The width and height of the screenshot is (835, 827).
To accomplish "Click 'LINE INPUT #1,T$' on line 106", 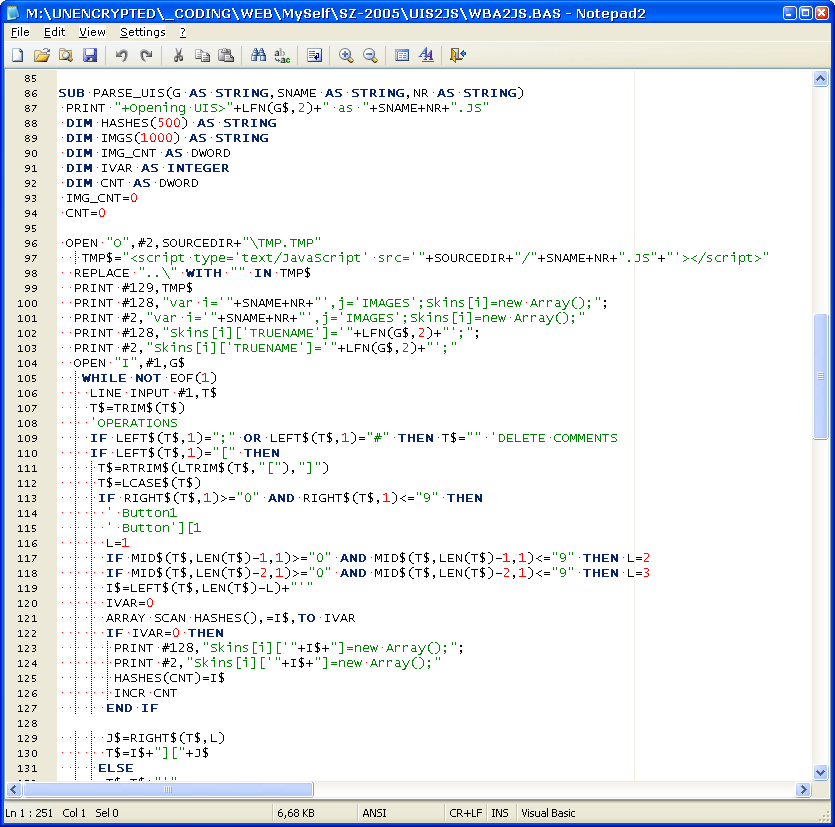I will point(153,393).
